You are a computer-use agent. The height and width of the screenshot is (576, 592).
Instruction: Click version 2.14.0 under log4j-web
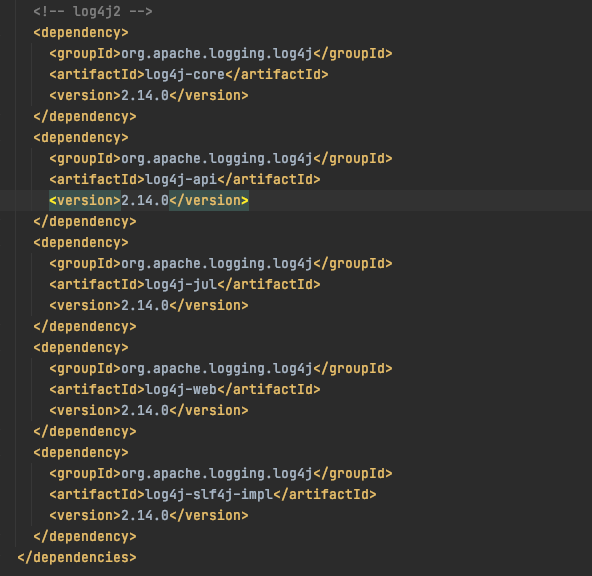click(x=145, y=410)
